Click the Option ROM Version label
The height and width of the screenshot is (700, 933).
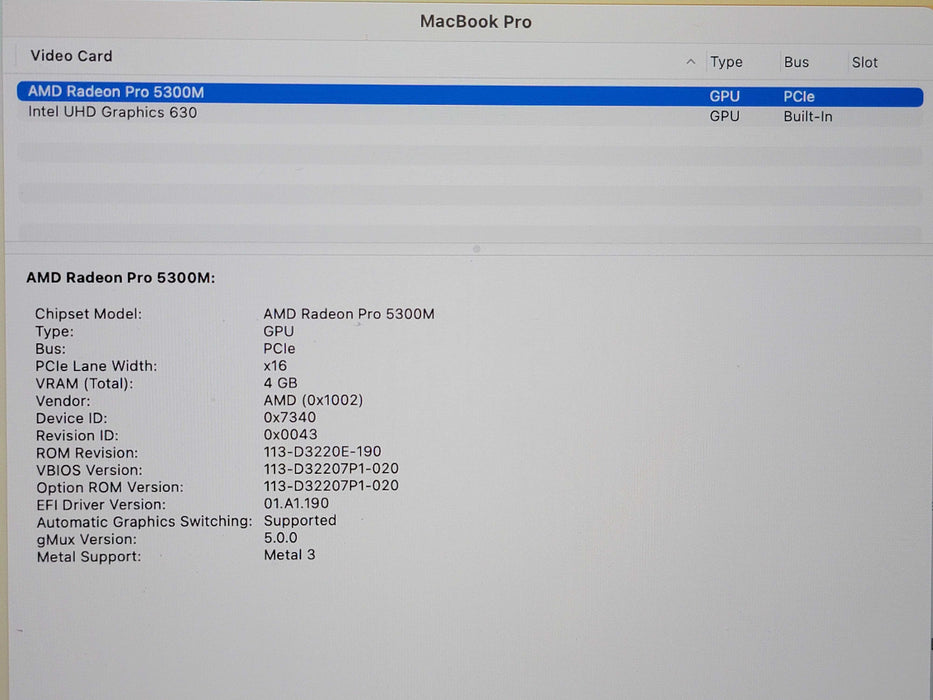(110, 488)
